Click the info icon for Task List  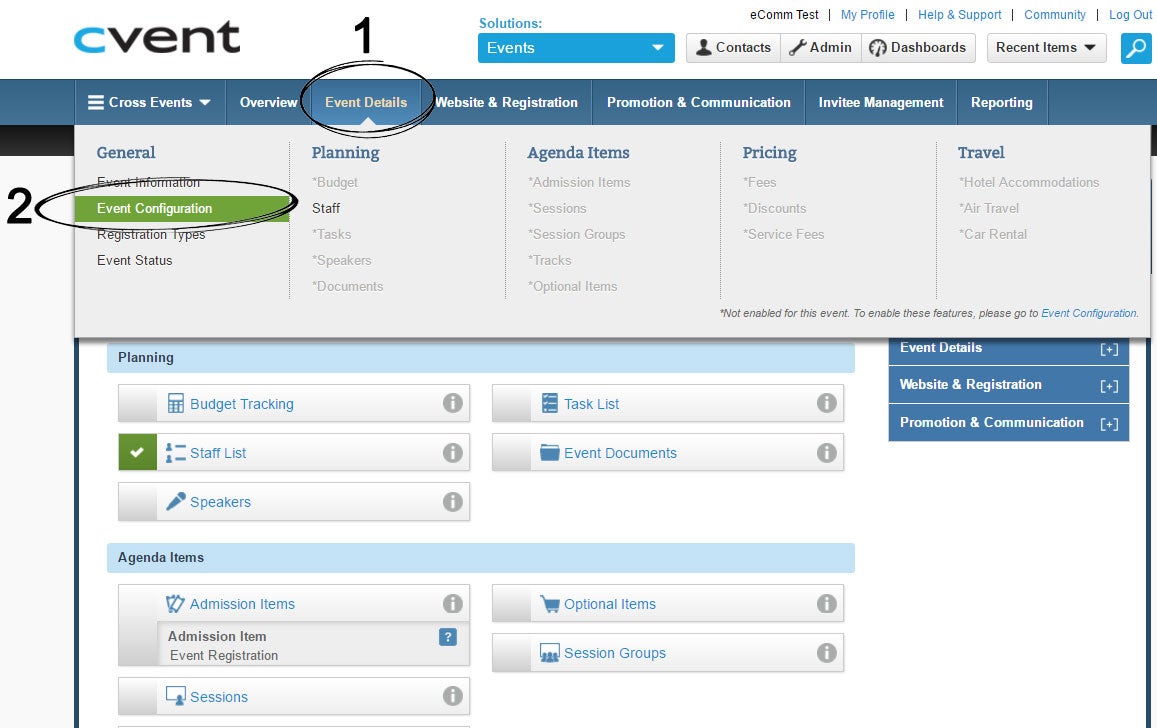point(826,403)
